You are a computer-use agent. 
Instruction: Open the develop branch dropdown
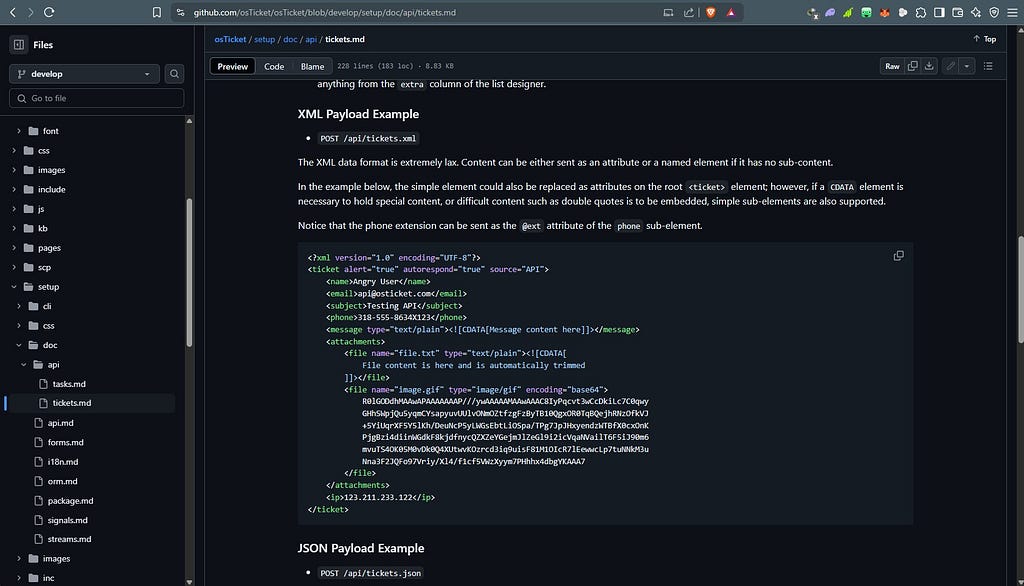84,74
